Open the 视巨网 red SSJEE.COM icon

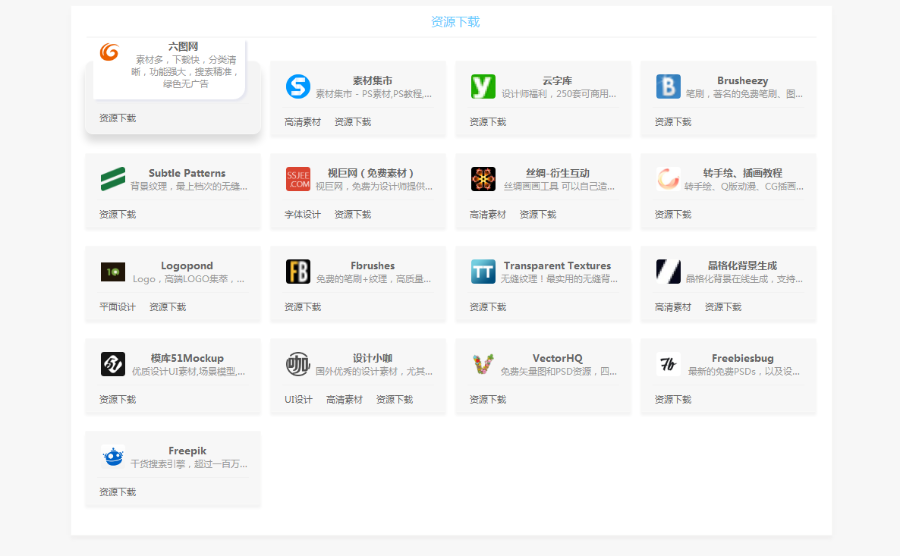(x=298, y=179)
